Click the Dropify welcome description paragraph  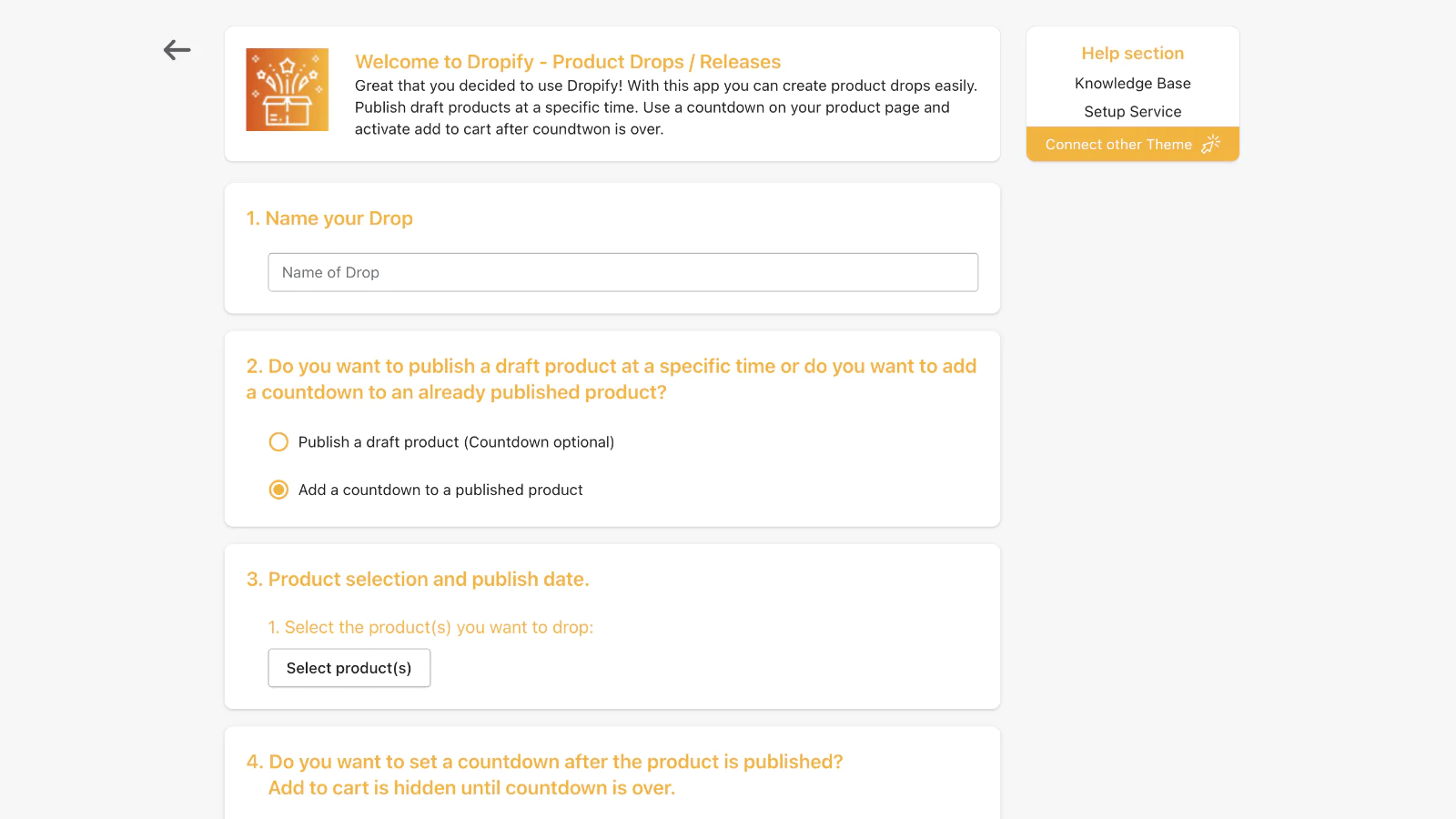pyautogui.click(x=666, y=107)
